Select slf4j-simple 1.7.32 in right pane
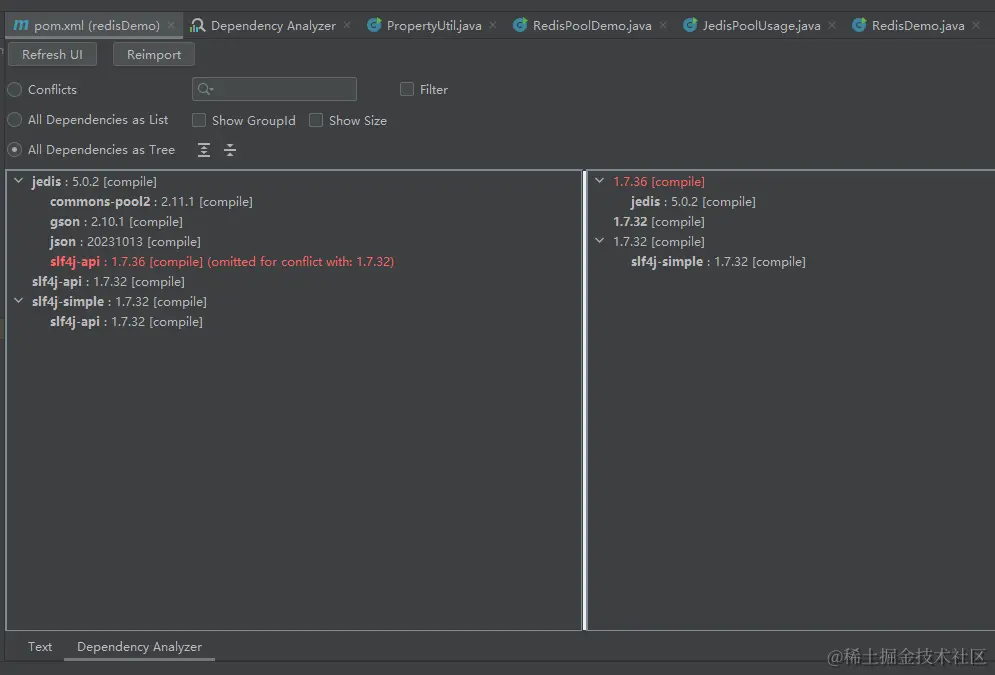This screenshot has width=995, height=675. point(718,261)
